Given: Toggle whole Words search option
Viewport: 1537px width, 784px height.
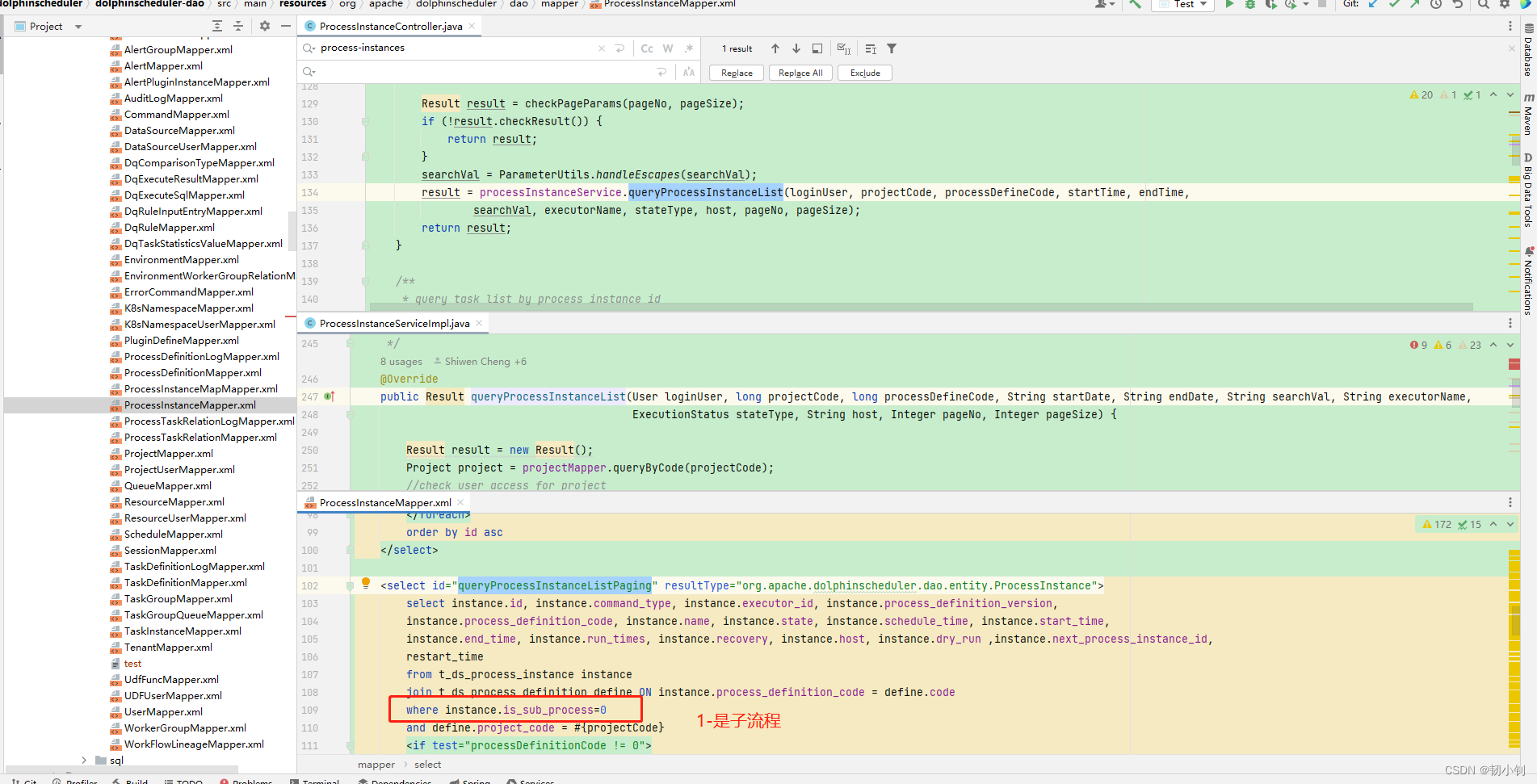Looking at the screenshot, I should click(x=668, y=48).
